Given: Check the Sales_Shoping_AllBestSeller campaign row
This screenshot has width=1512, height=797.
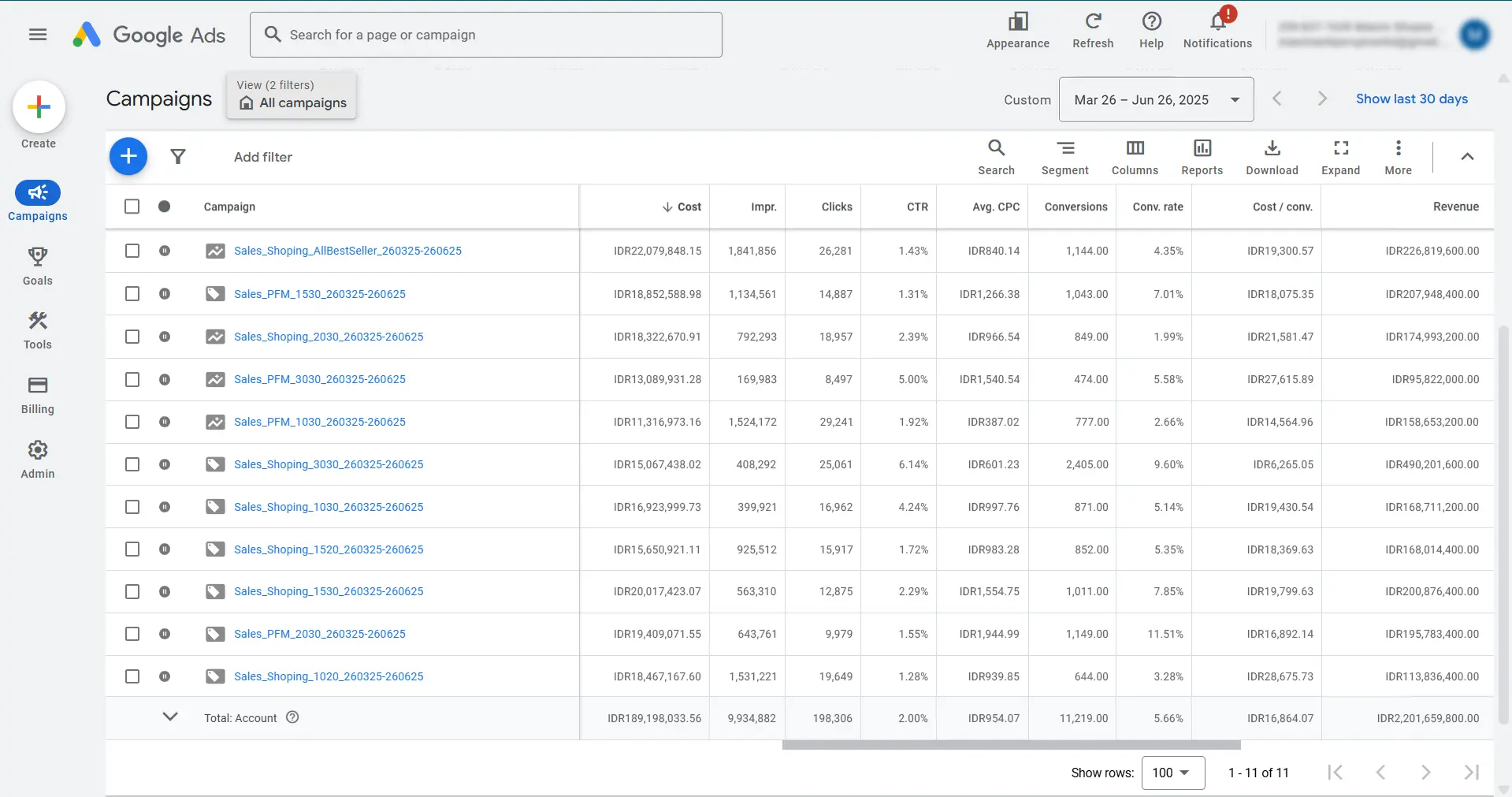Looking at the screenshot, I should coord(132,251).
